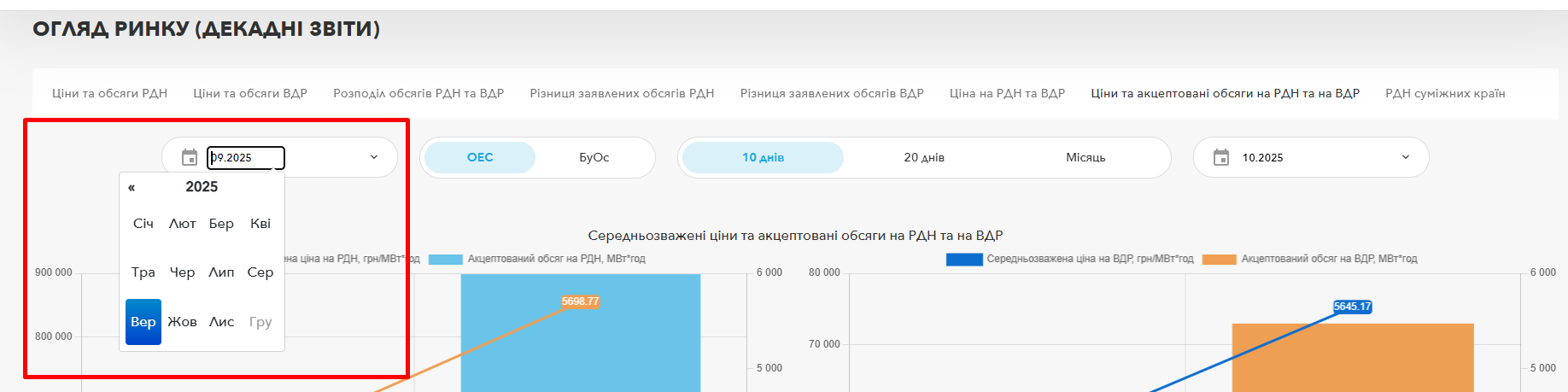Select Вер month in the calendar popup
This screenshot has width=1568, height=392.
click(x=143, y=322)
